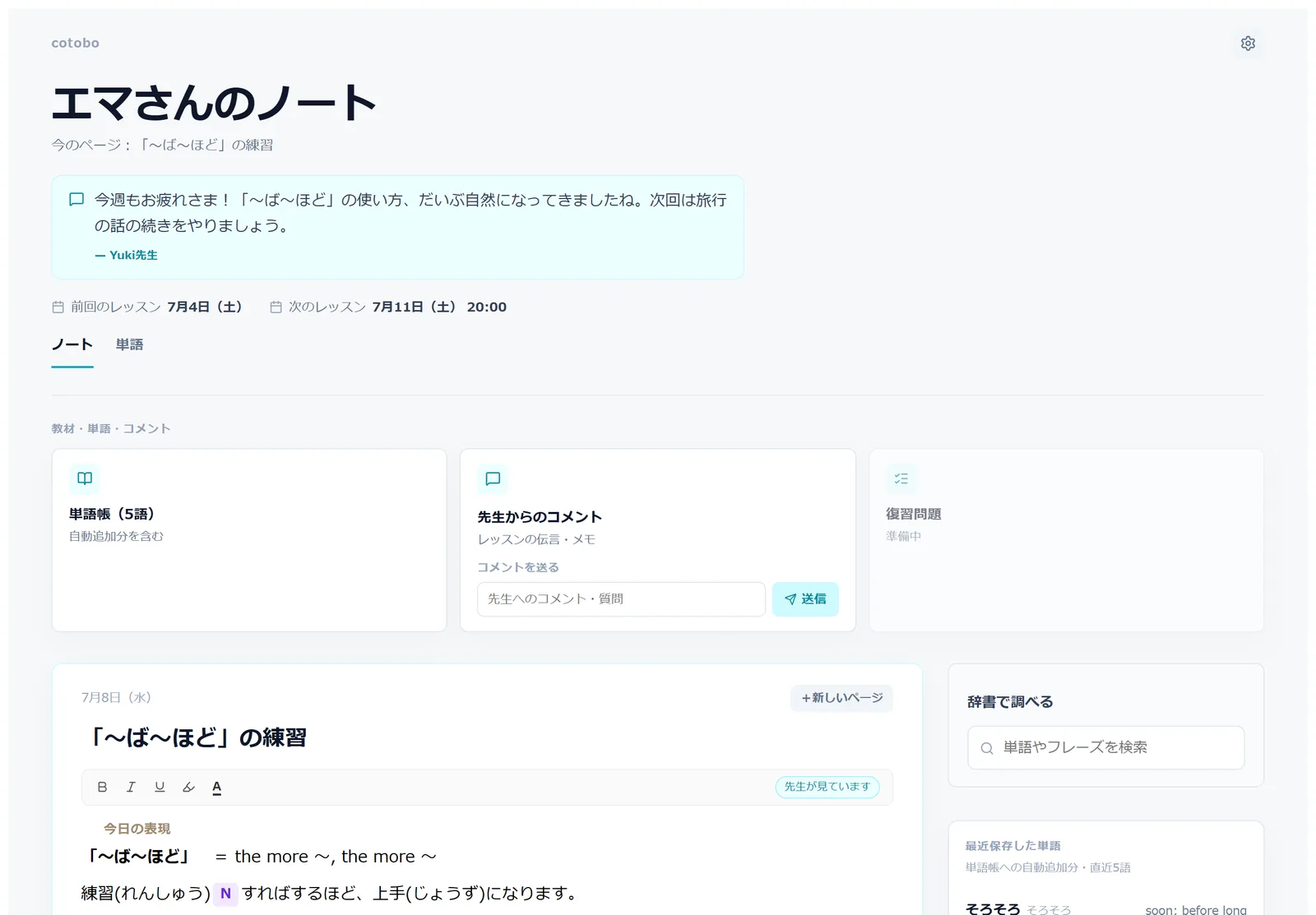
Task: Click the 復習問題 card title
Action: tap(913, 514)
